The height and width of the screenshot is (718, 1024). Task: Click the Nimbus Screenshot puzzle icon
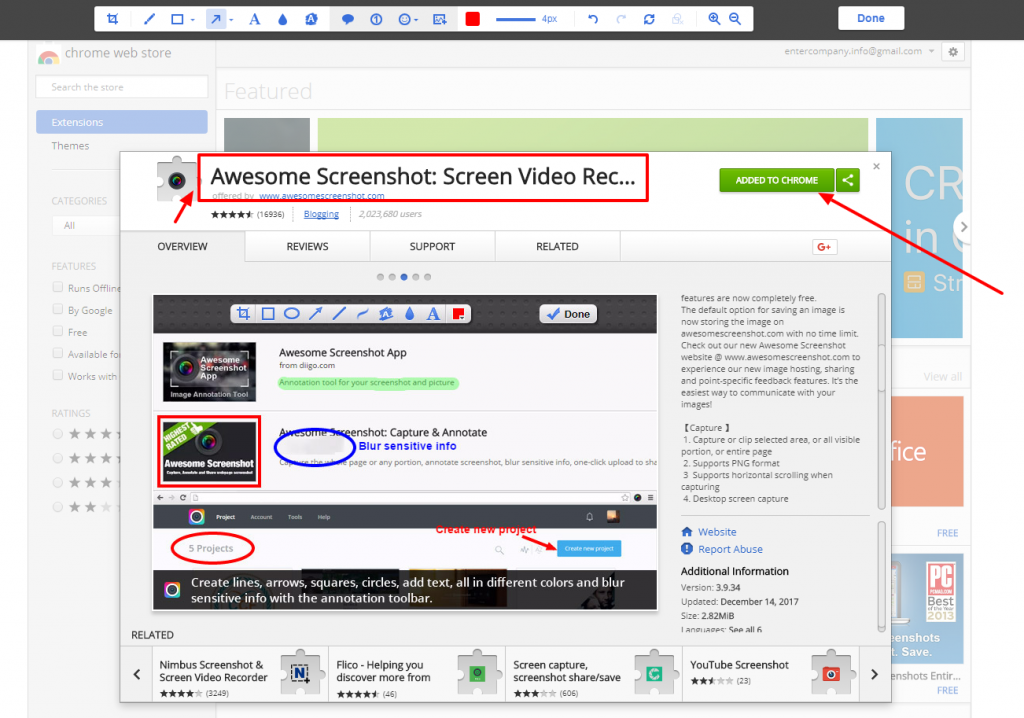pos(300,672)
